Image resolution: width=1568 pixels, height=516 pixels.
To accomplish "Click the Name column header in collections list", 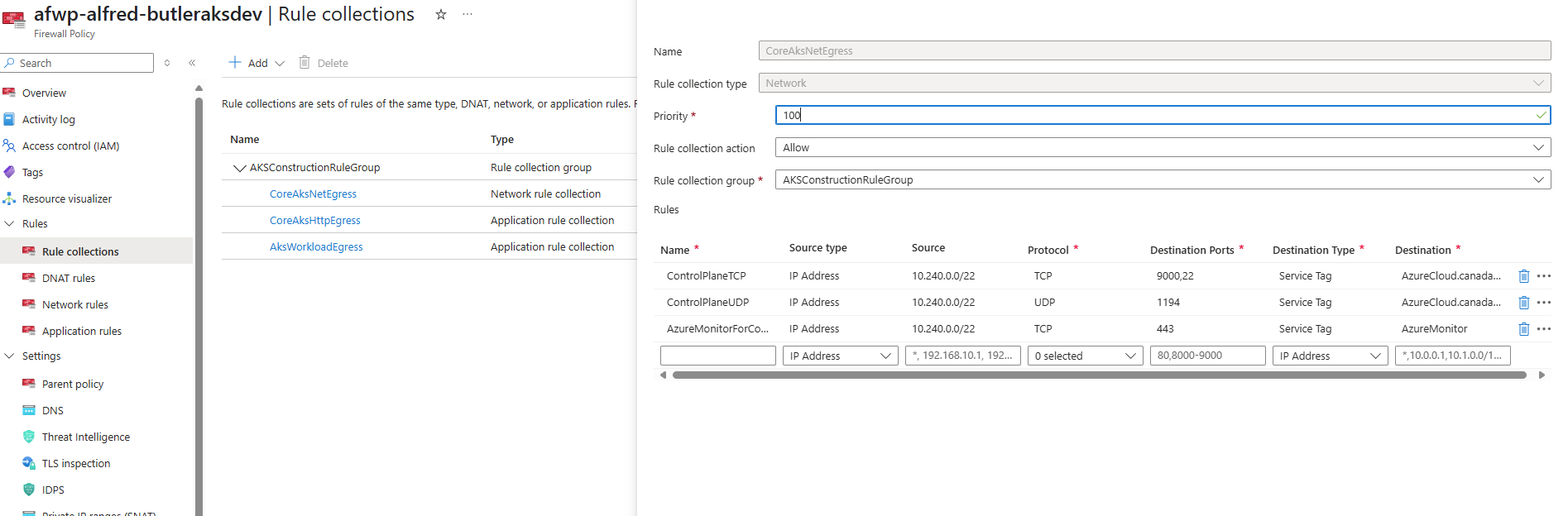I will tap(245, 140).
